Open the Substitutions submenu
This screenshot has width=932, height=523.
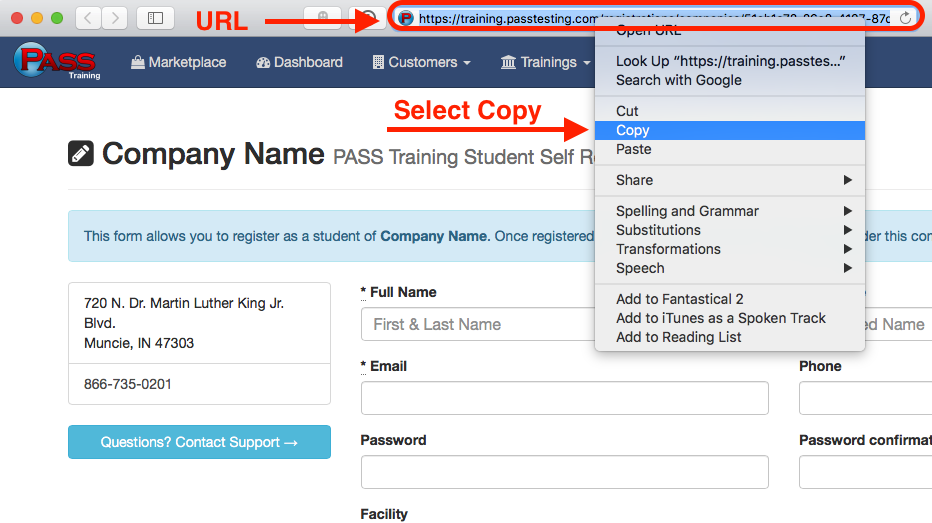(x=730, y=230)
